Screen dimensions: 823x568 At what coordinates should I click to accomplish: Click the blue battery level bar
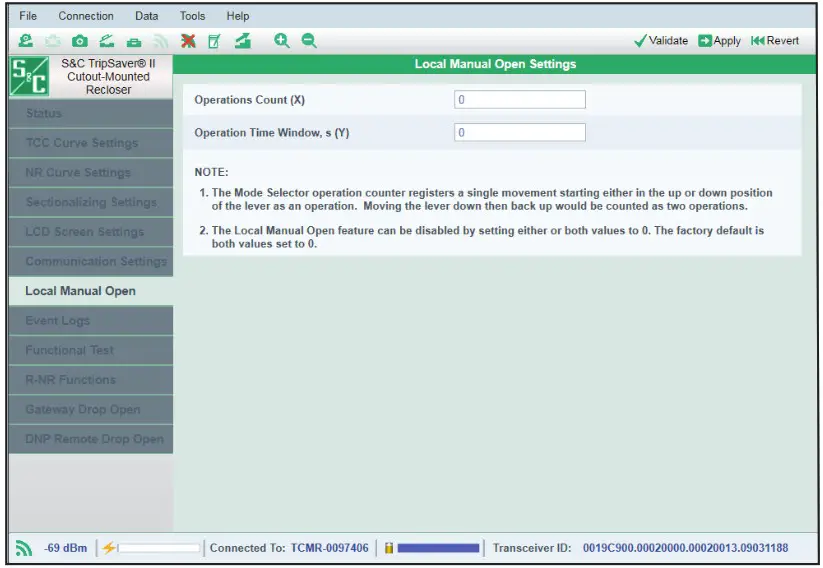coord(438,548)
